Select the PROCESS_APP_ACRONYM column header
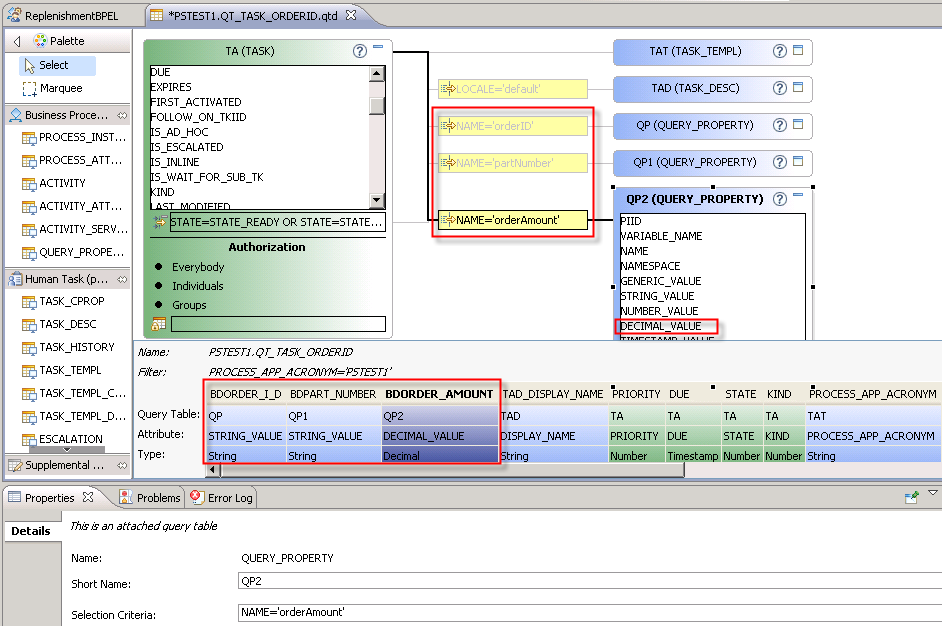The width and height of the screenshot is (942, 626). point(872,394)
